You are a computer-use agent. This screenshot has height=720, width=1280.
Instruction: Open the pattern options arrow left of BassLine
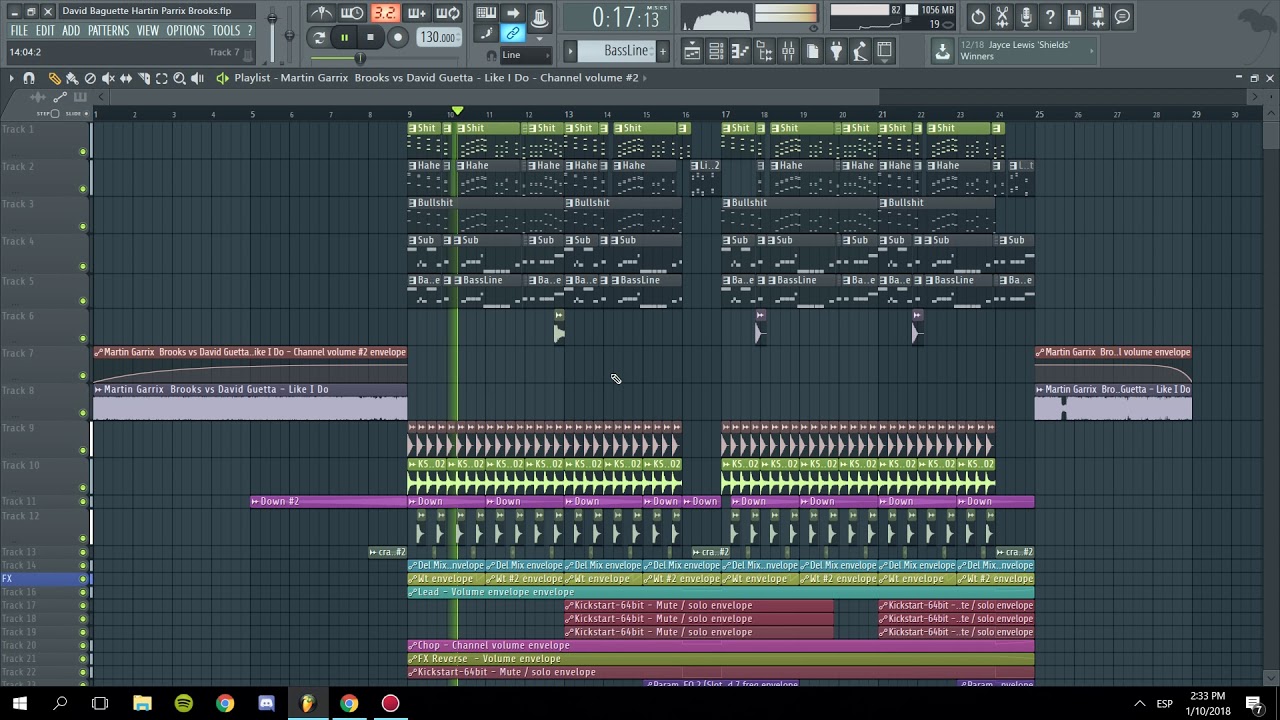[x=570, y=51]
